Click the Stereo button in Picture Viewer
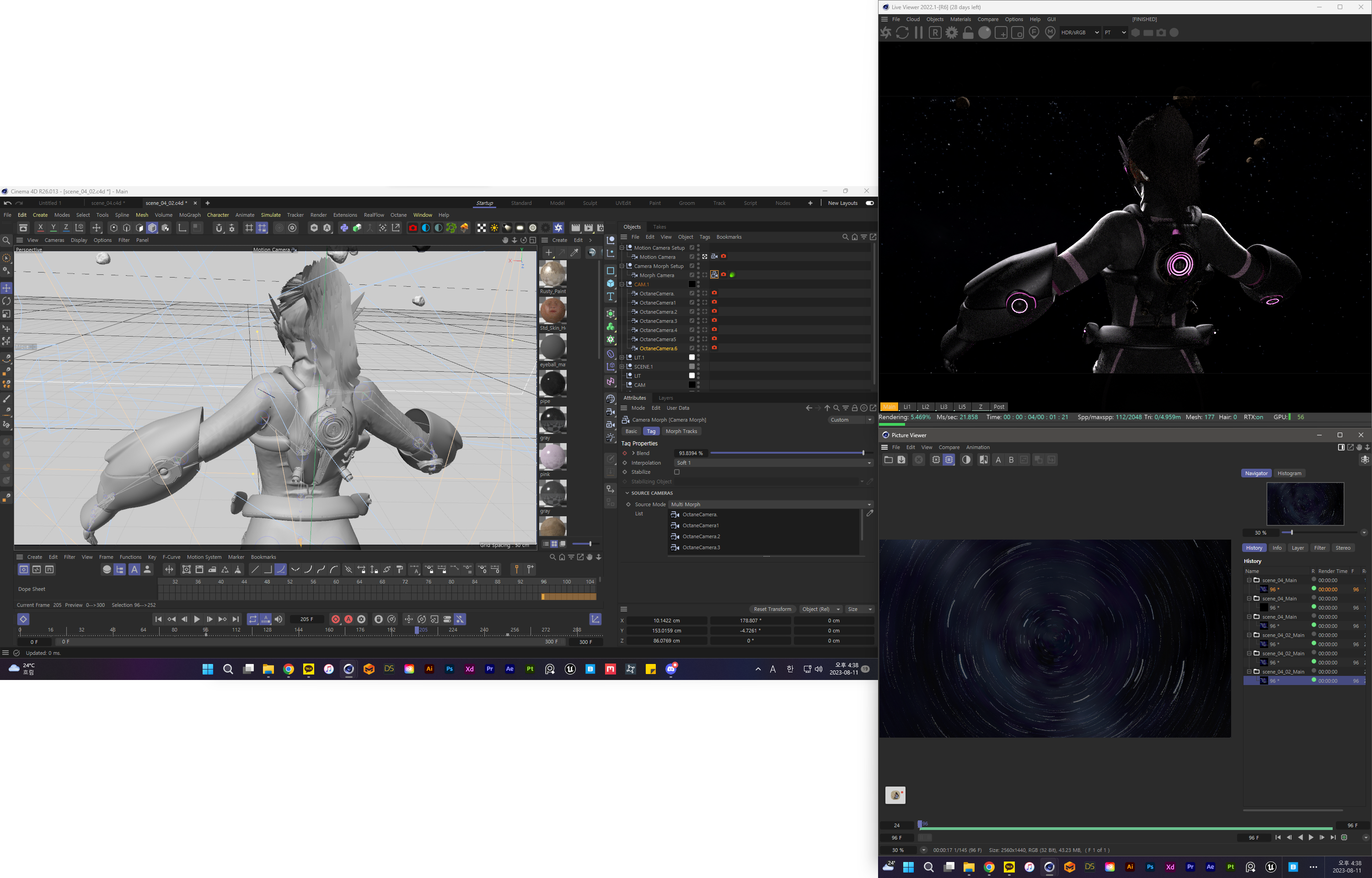Viewport: 1372px width, 878px height. pos(1343,548)
